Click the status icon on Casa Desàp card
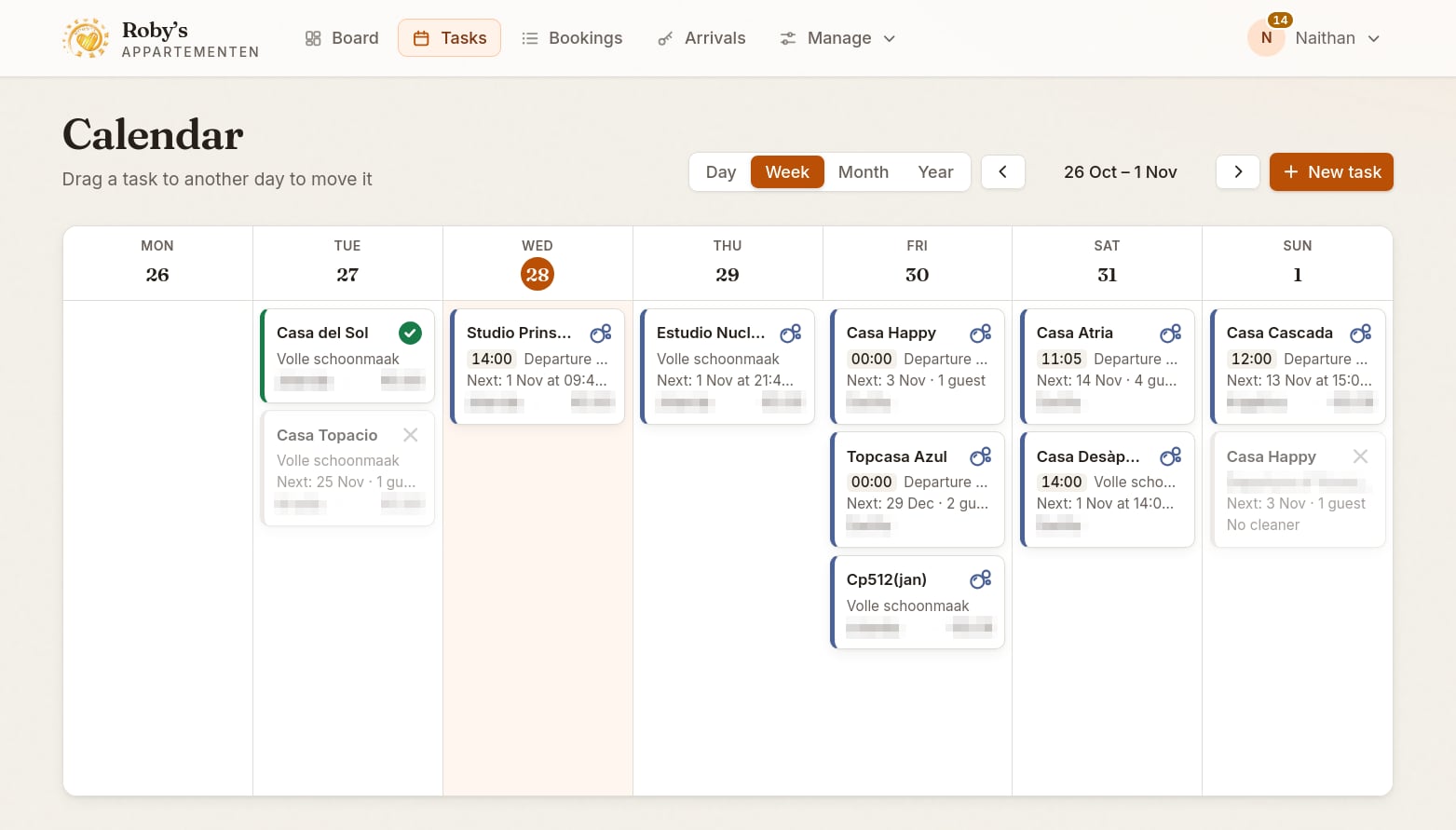The height and width of the screenshot is (830, 1456). (1171, 456)
